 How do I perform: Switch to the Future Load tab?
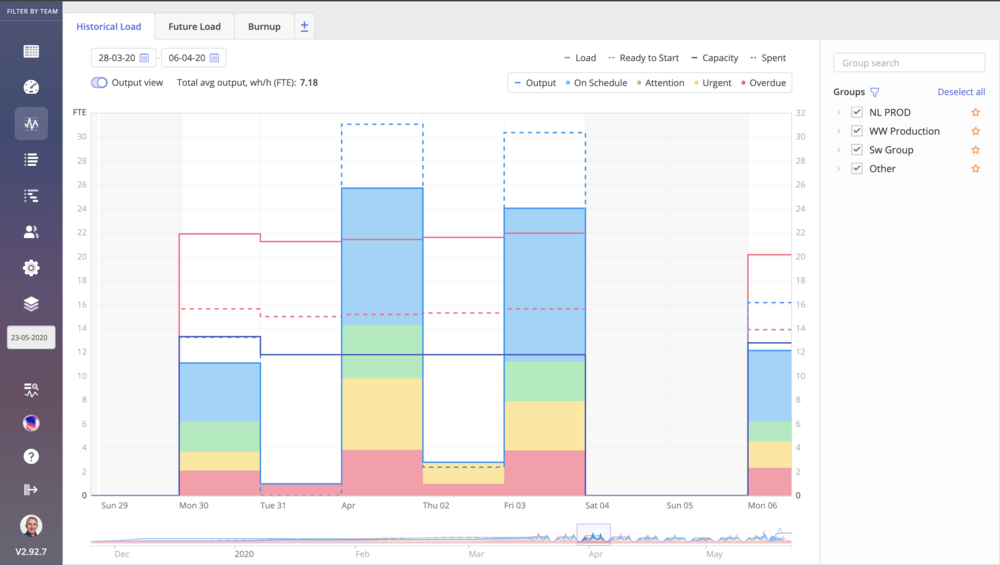pos(195,26)
